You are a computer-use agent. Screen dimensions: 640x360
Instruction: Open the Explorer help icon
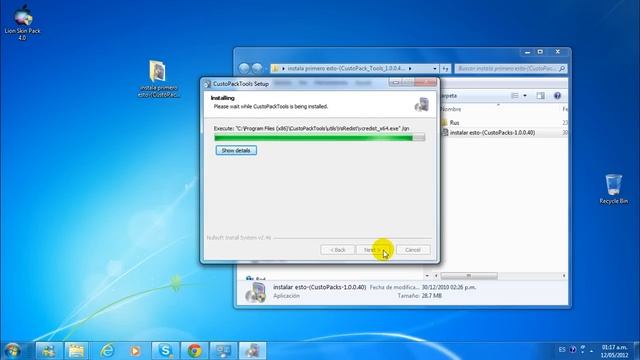tap(557, 96)
